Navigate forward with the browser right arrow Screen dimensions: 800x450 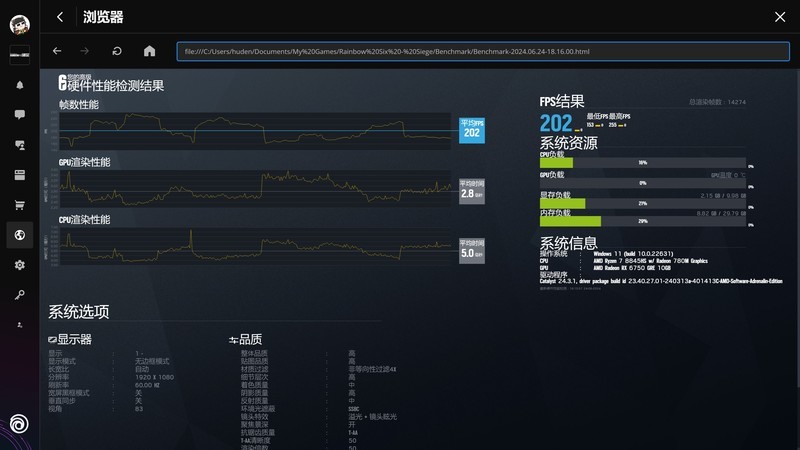[85, 51]
